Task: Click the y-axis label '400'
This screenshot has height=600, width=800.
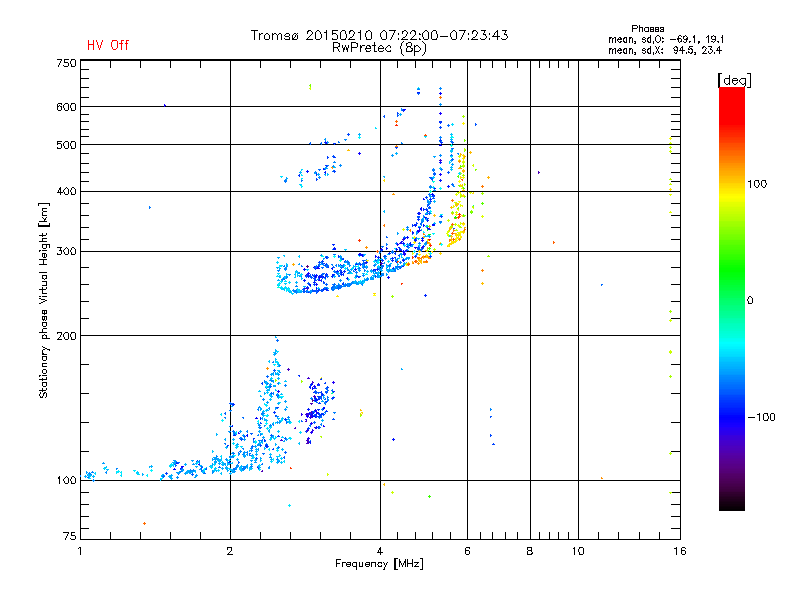Action: (x=66, y=191)
